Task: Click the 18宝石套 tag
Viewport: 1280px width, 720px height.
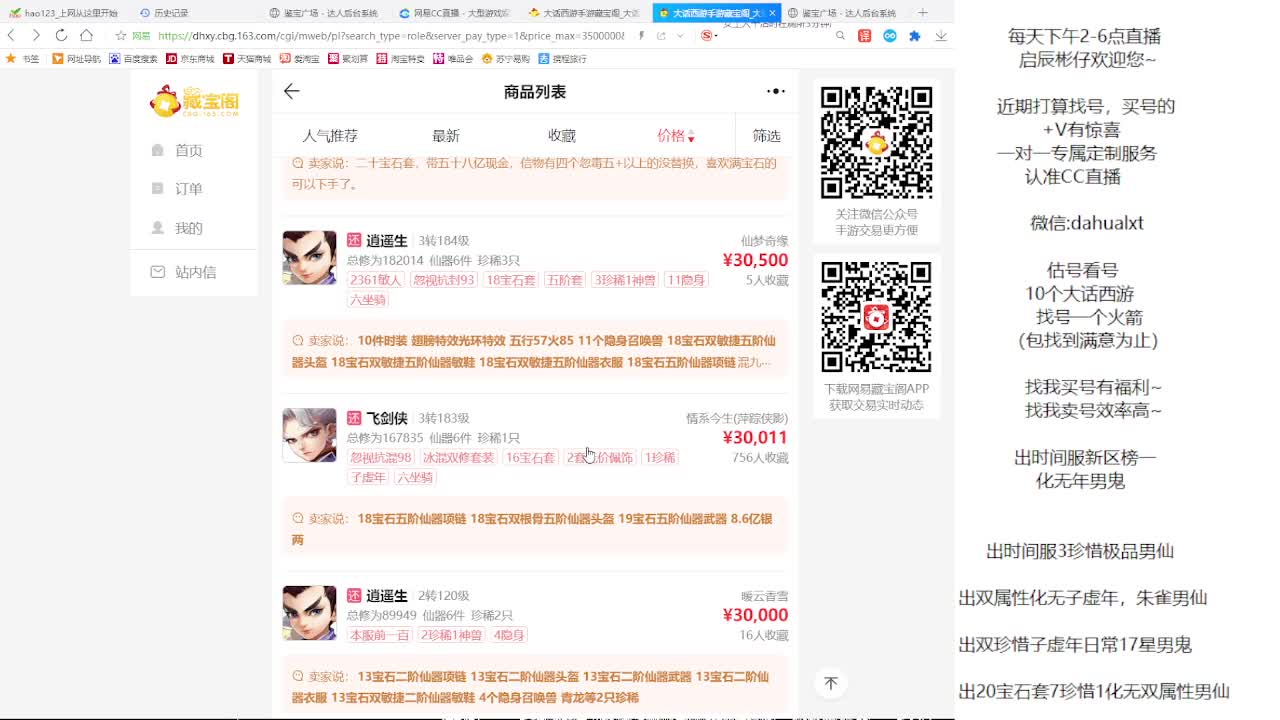Action: pos(511,280)
